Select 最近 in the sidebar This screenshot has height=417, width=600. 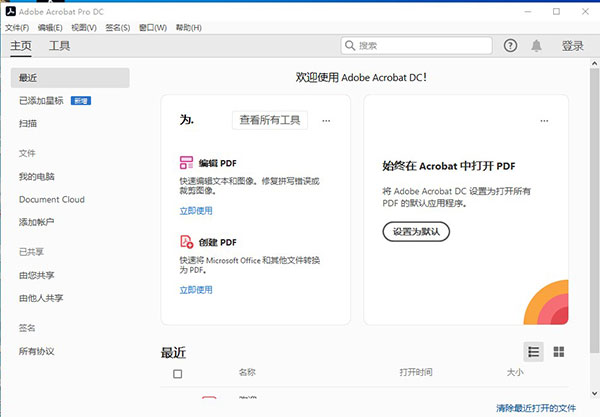pos(70,78)
